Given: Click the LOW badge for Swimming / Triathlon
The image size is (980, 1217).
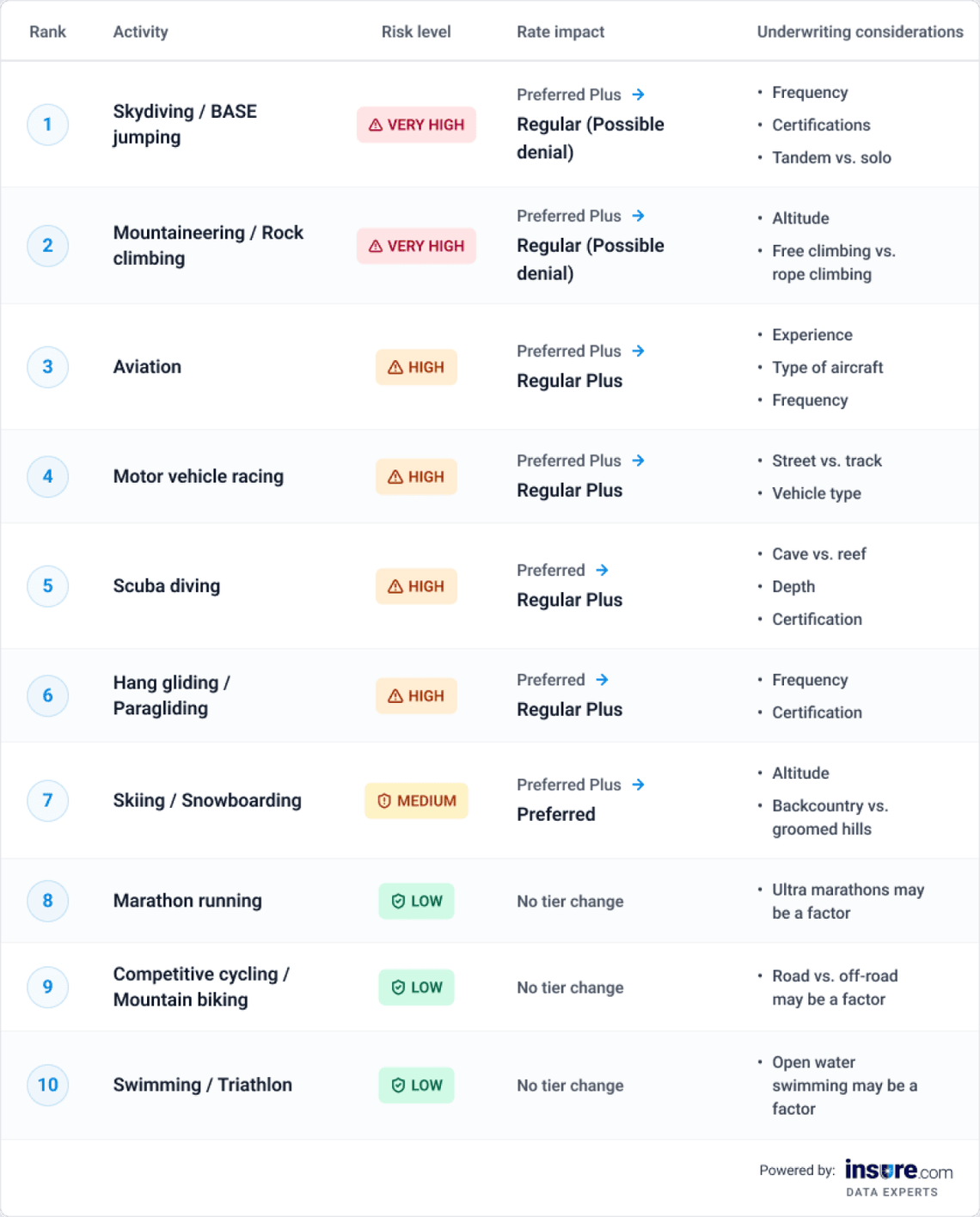Looking at the screenshot, I should tap(416, 1086).
